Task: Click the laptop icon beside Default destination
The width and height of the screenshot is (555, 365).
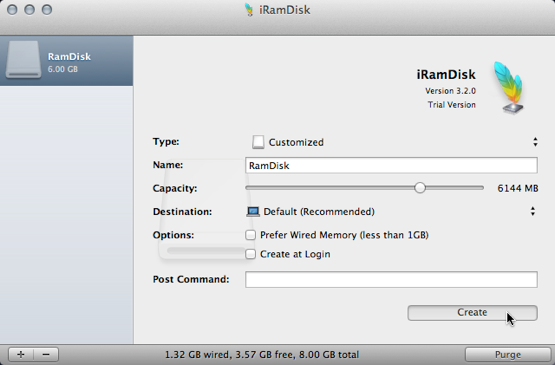Action: click(x=253, y=212)
